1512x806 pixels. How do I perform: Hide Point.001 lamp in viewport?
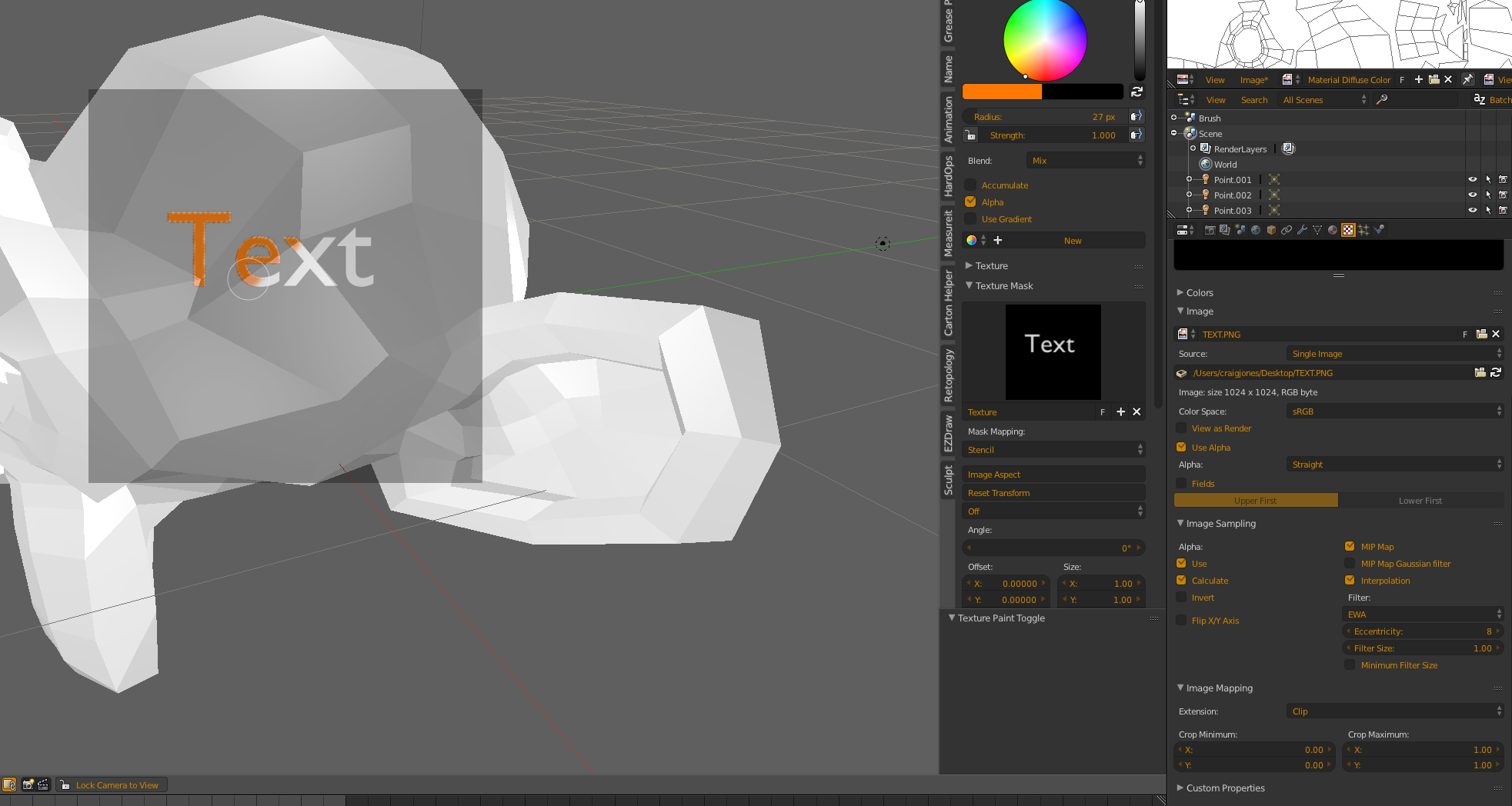point(1473,179)
